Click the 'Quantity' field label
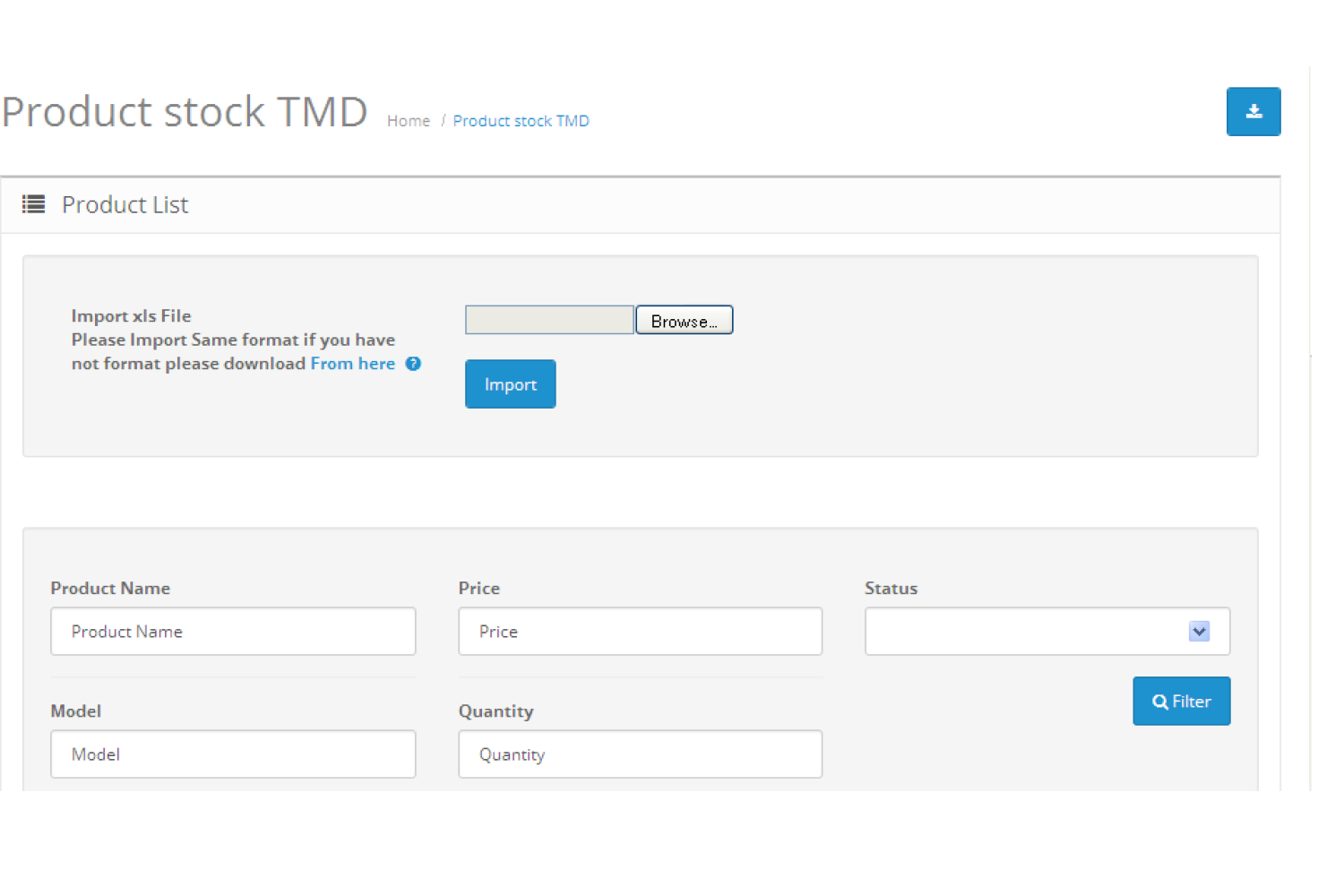1344x896 pixels. [496, 711]
